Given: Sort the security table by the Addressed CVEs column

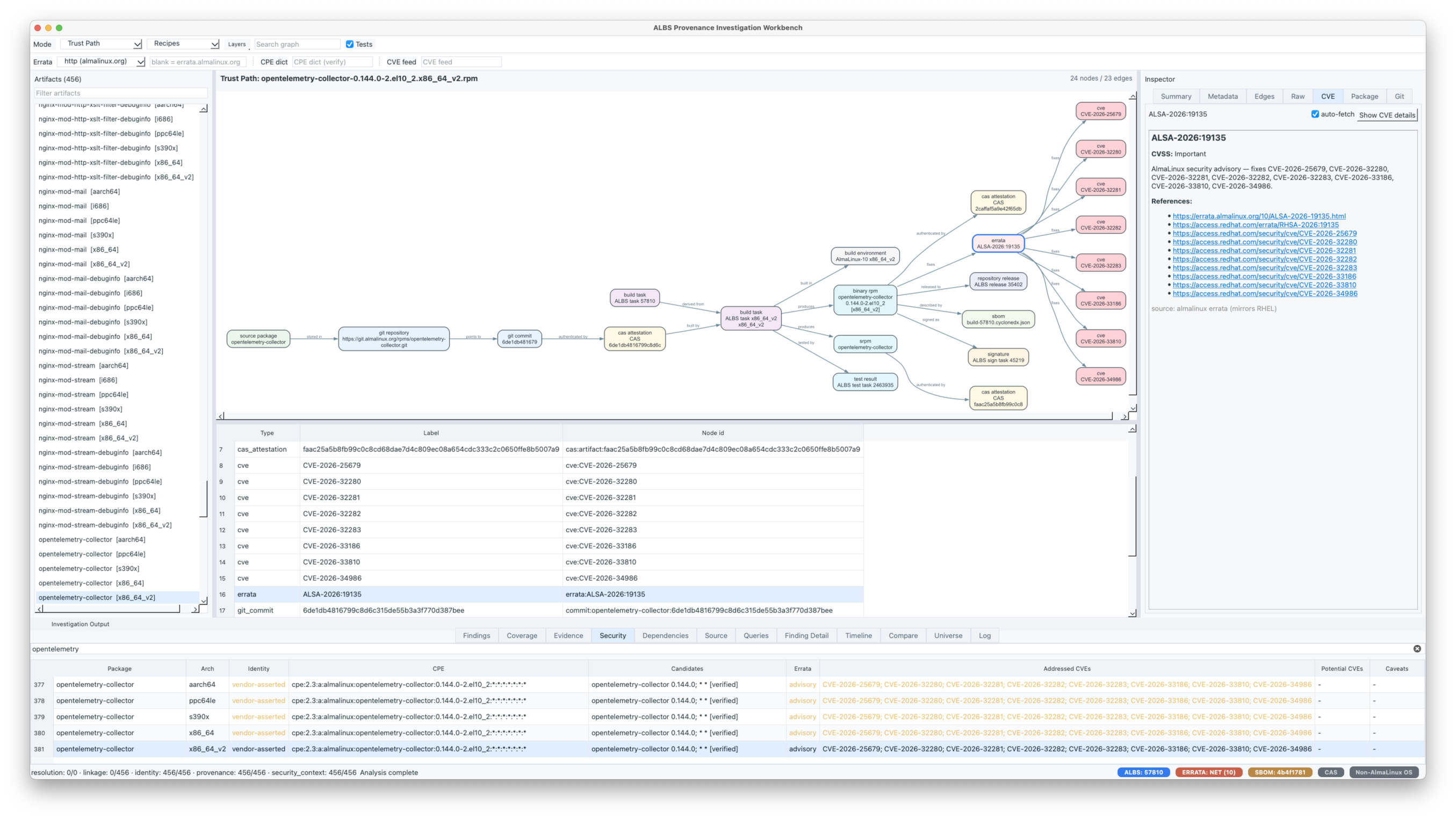Looking at the screenshot, I should [x=1066, y=668].
